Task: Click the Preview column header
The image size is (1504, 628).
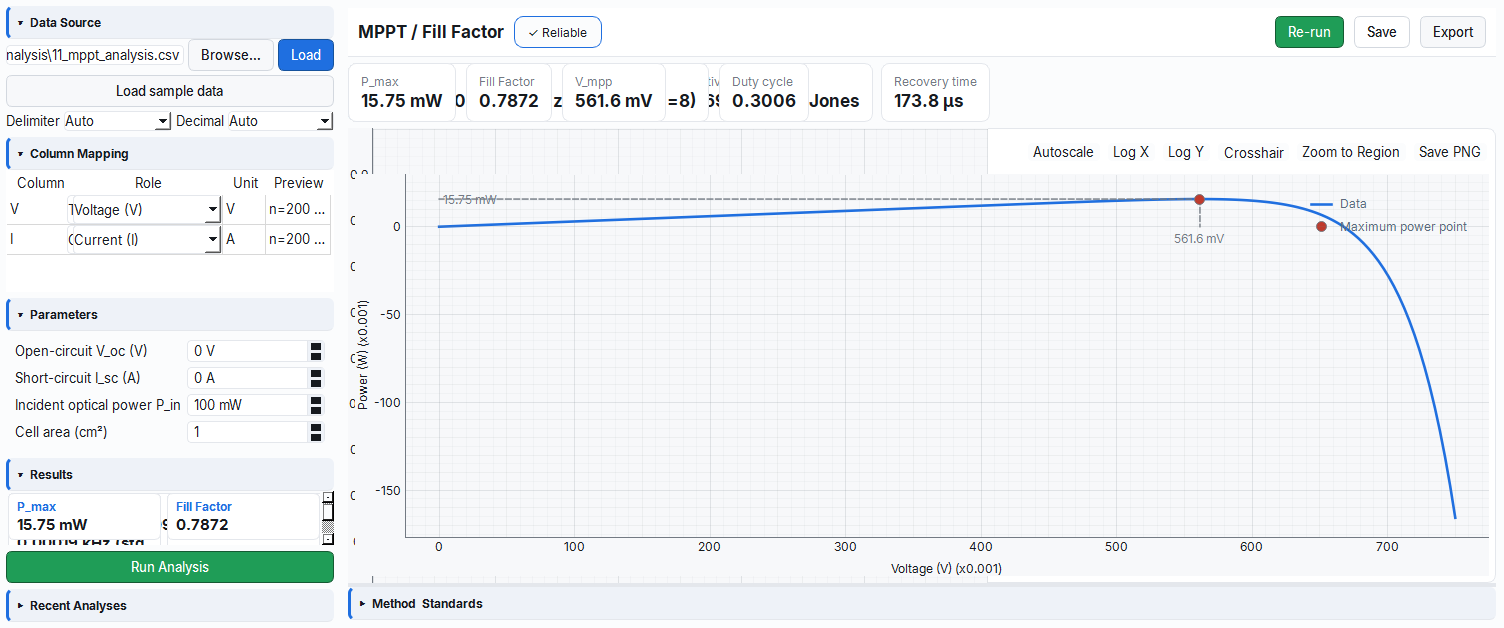Action: pyautogui.click(x=299, y=183)
